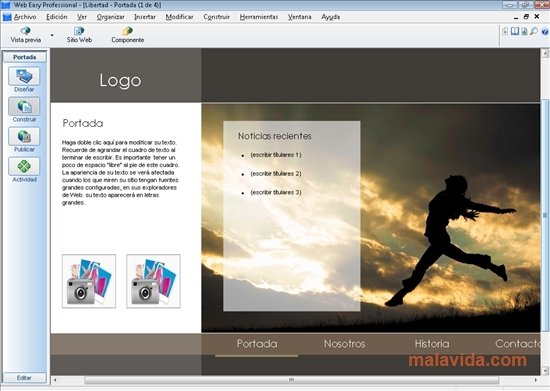Open the Insertar menu
Image resolution: width=550 pixels, height=391 pixels.
[x=145, y=17]
